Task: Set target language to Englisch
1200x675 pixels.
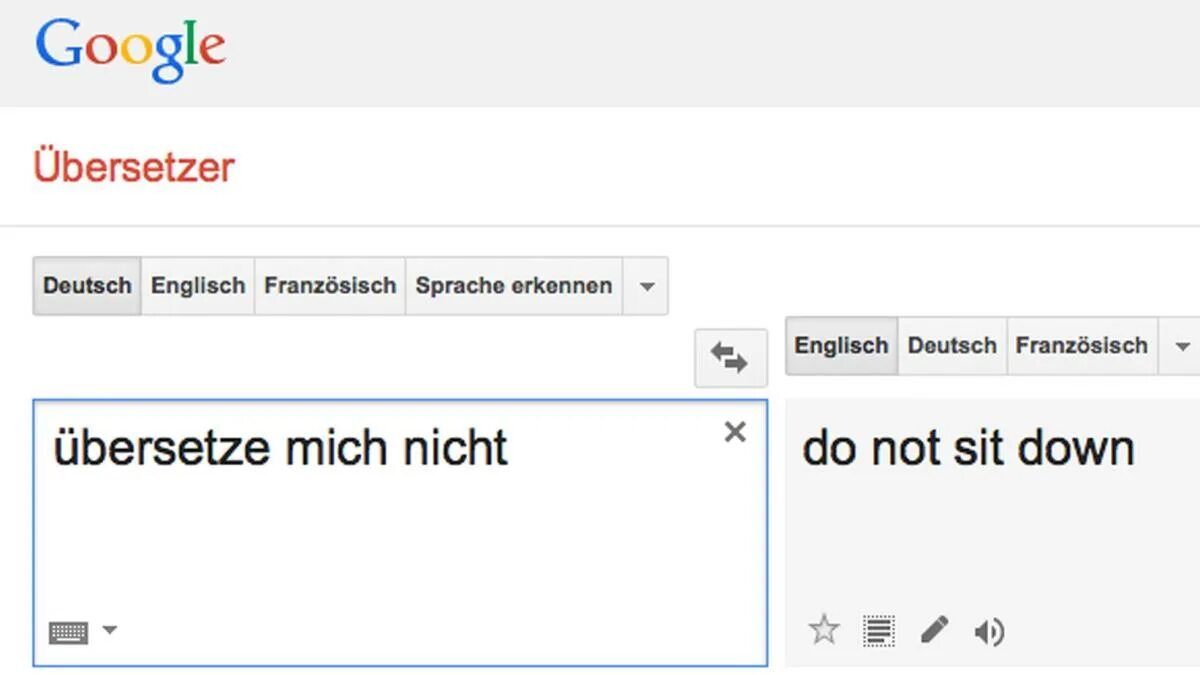Action: tap(841, 346)
